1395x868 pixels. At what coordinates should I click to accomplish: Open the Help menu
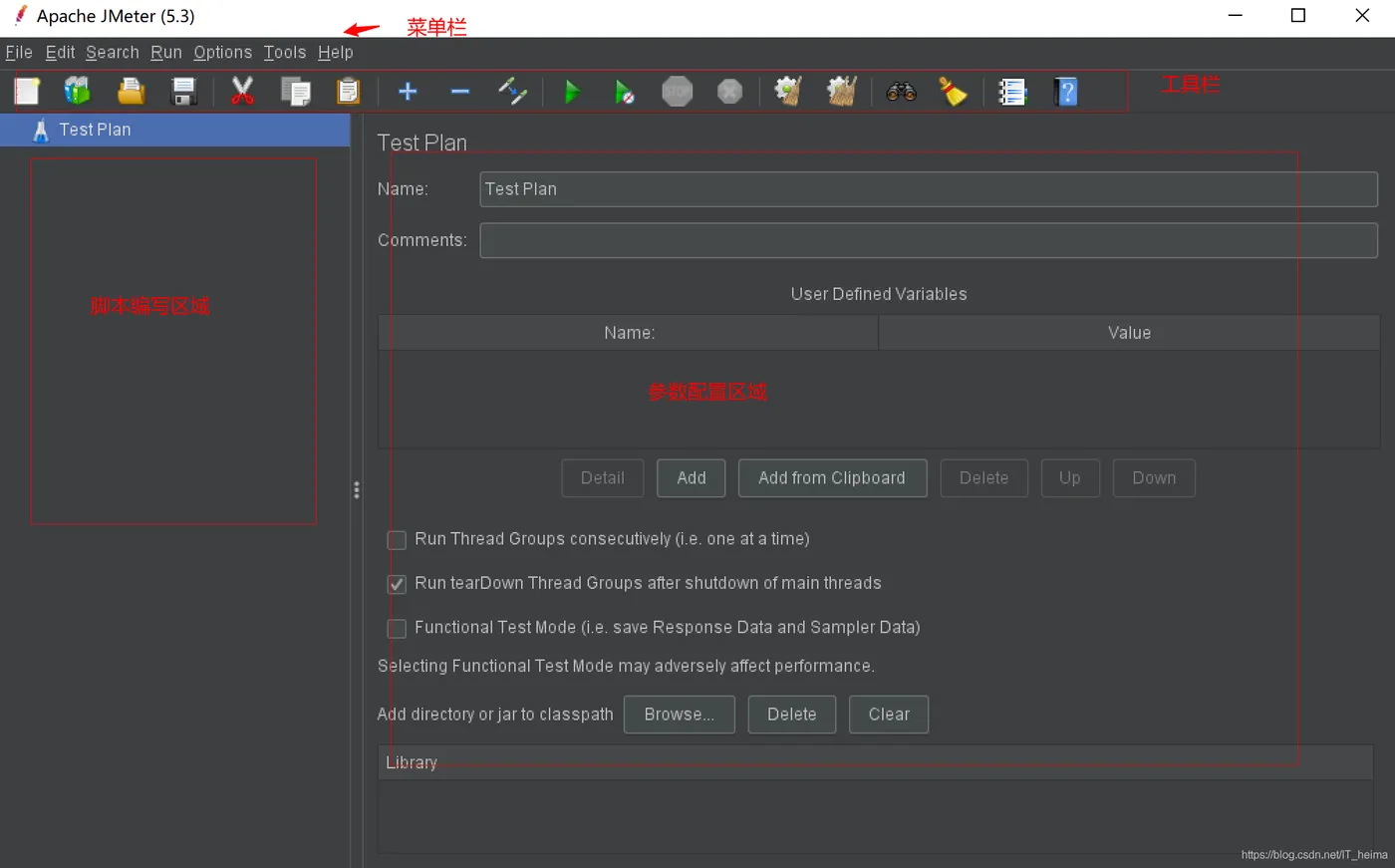coord(336,52)
